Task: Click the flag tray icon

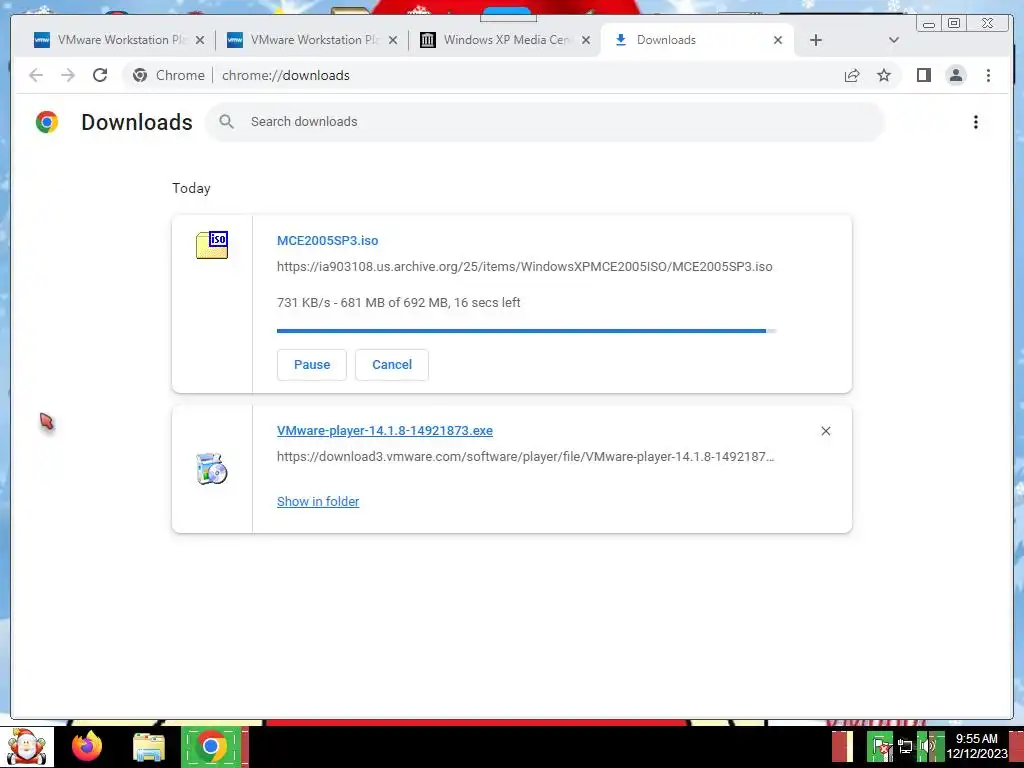Action: 880,746
